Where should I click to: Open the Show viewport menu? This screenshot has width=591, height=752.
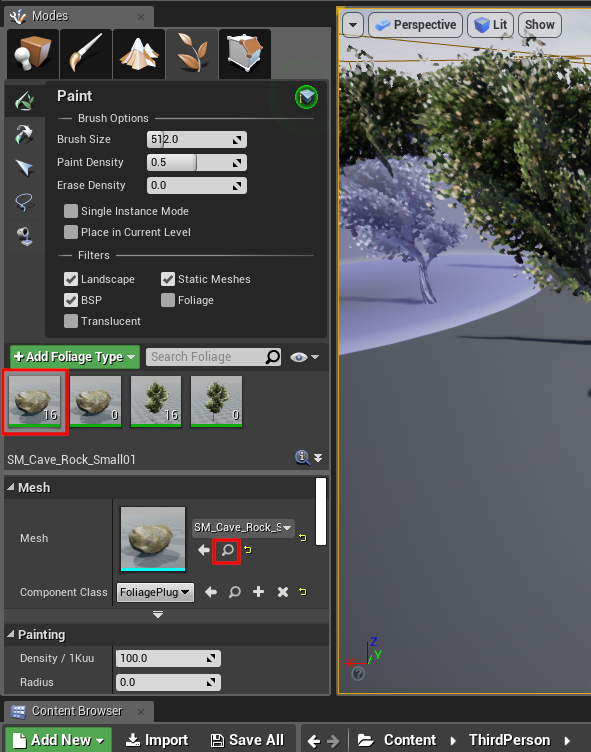tap(540, 25)
